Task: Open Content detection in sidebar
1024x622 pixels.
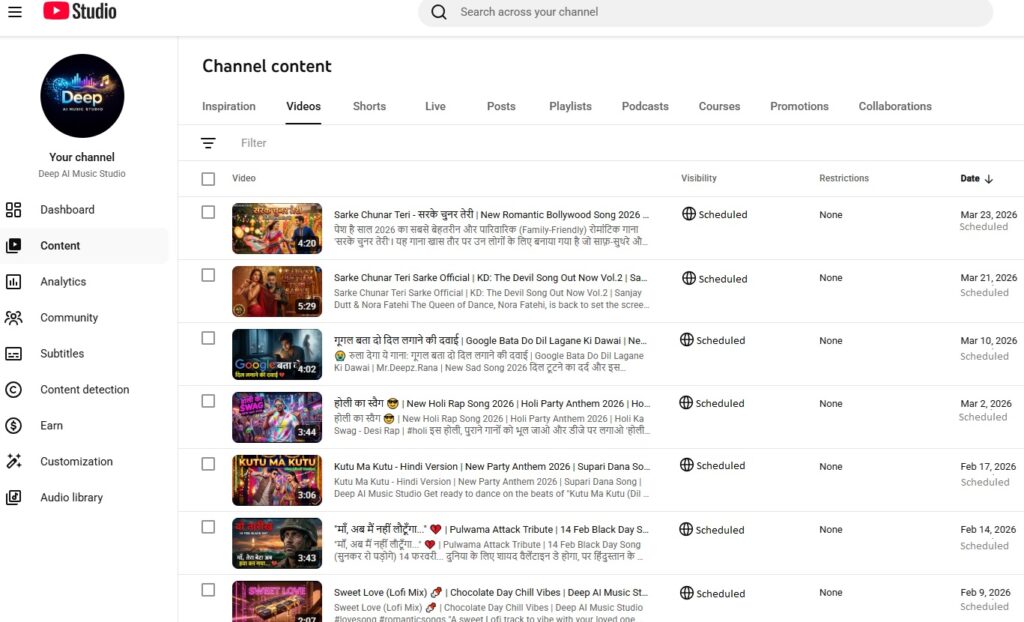Action: [84, 390]
